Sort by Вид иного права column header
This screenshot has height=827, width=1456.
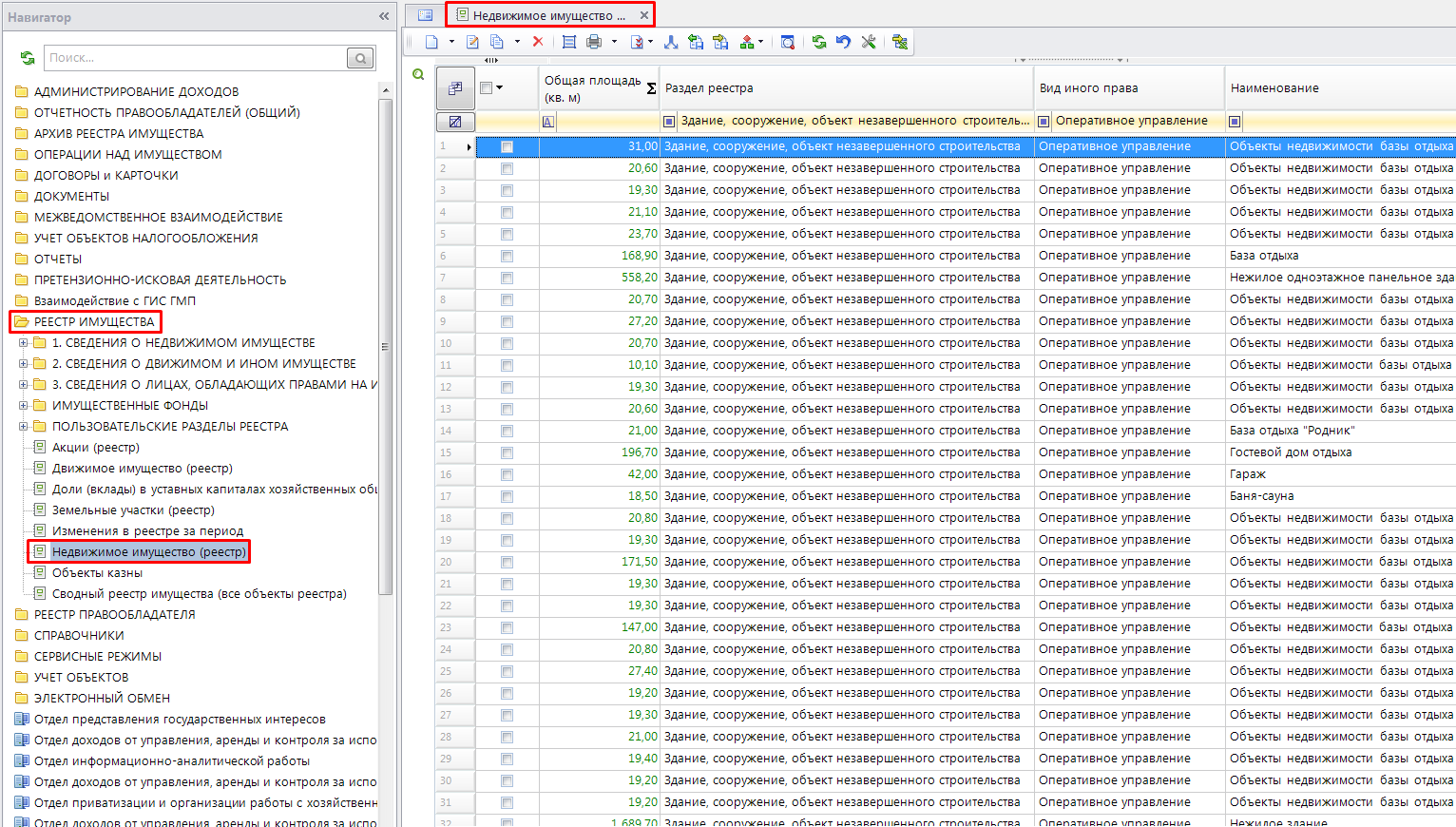(1129, 88)
